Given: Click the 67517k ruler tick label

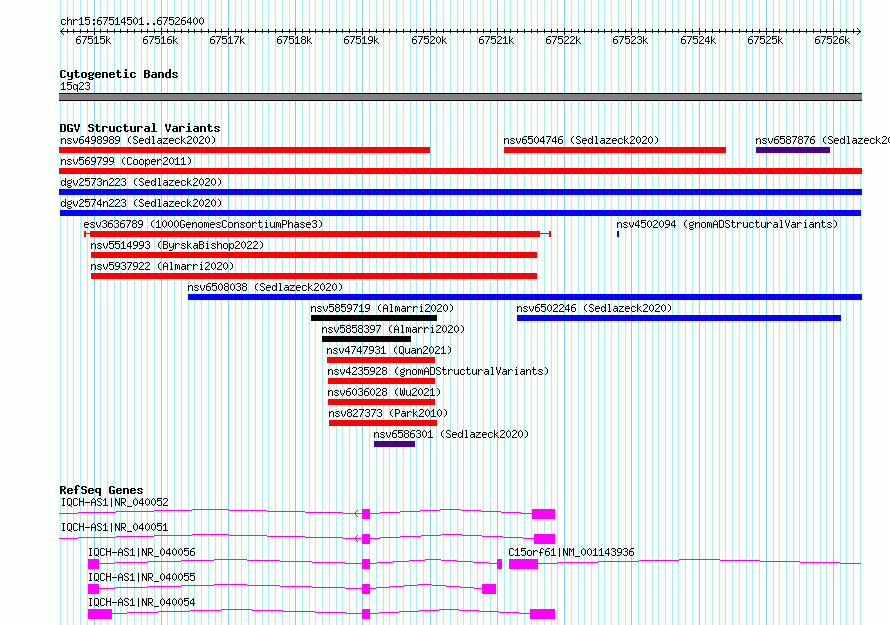Looking at the screenshot, I should pyautogui.click(x=227, y=40).
